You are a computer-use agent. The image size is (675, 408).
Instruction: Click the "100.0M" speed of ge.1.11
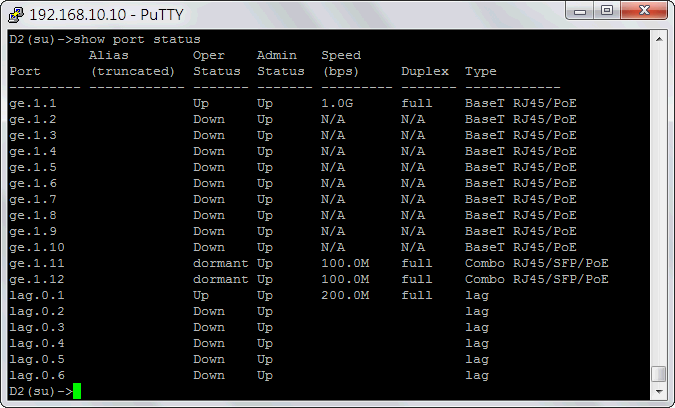(345, 263)
